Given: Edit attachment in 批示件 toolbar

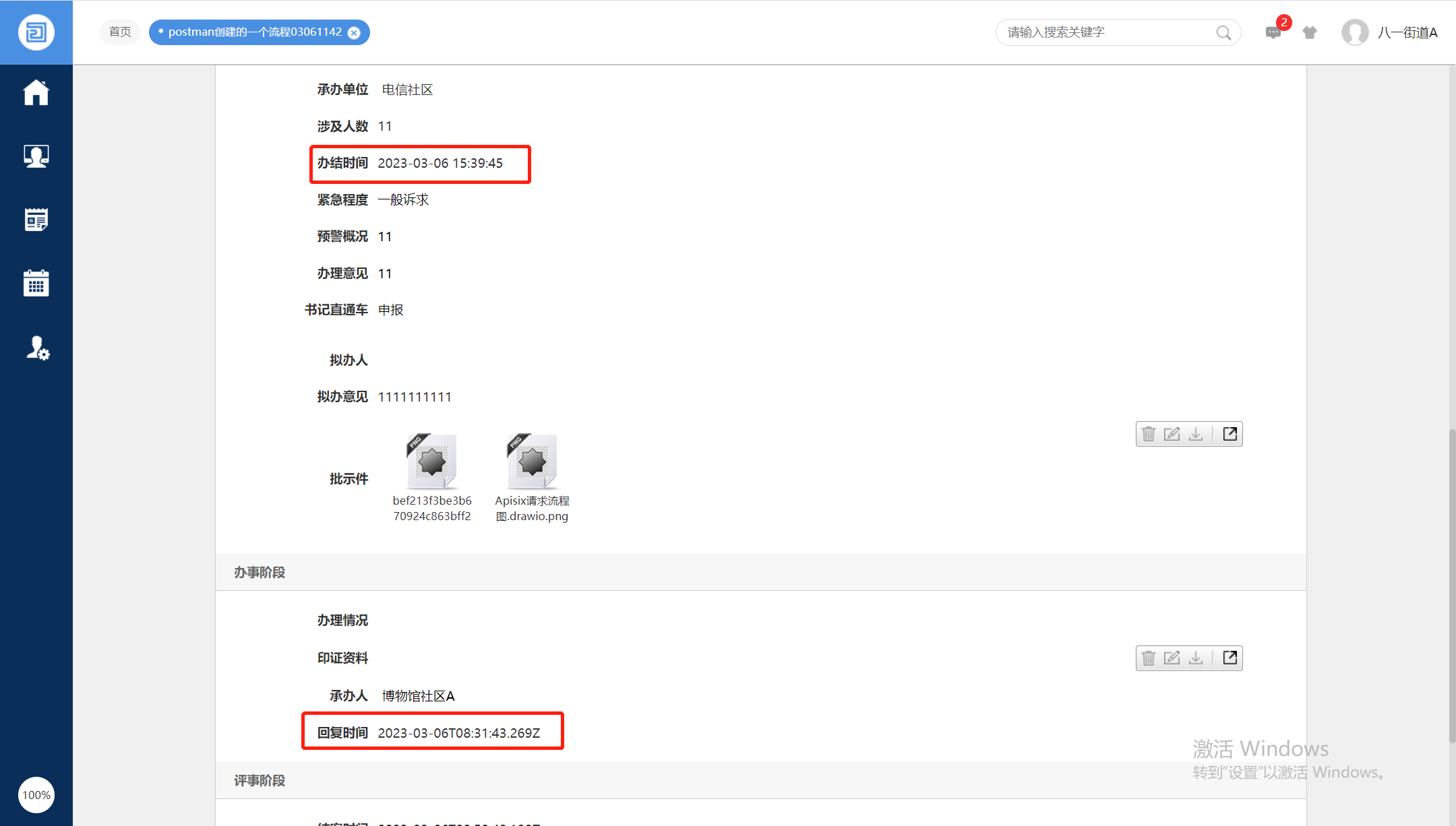Looking at the screenshot, I should click(x=1172, y=434).
